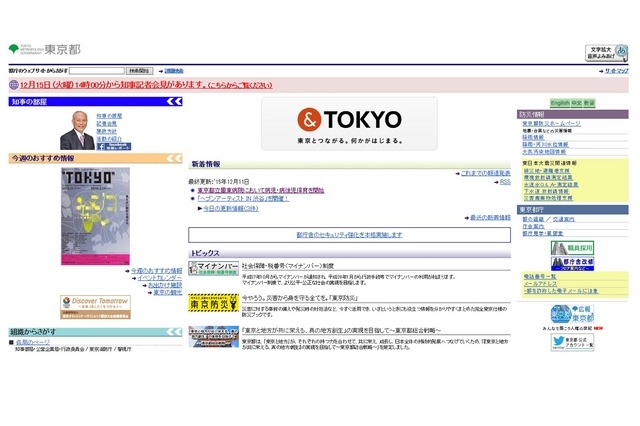Image resolution: width=640 pixels, height=426 pixels.
Task: Open the これまでの報道発表 link
Action: [485, 173]
